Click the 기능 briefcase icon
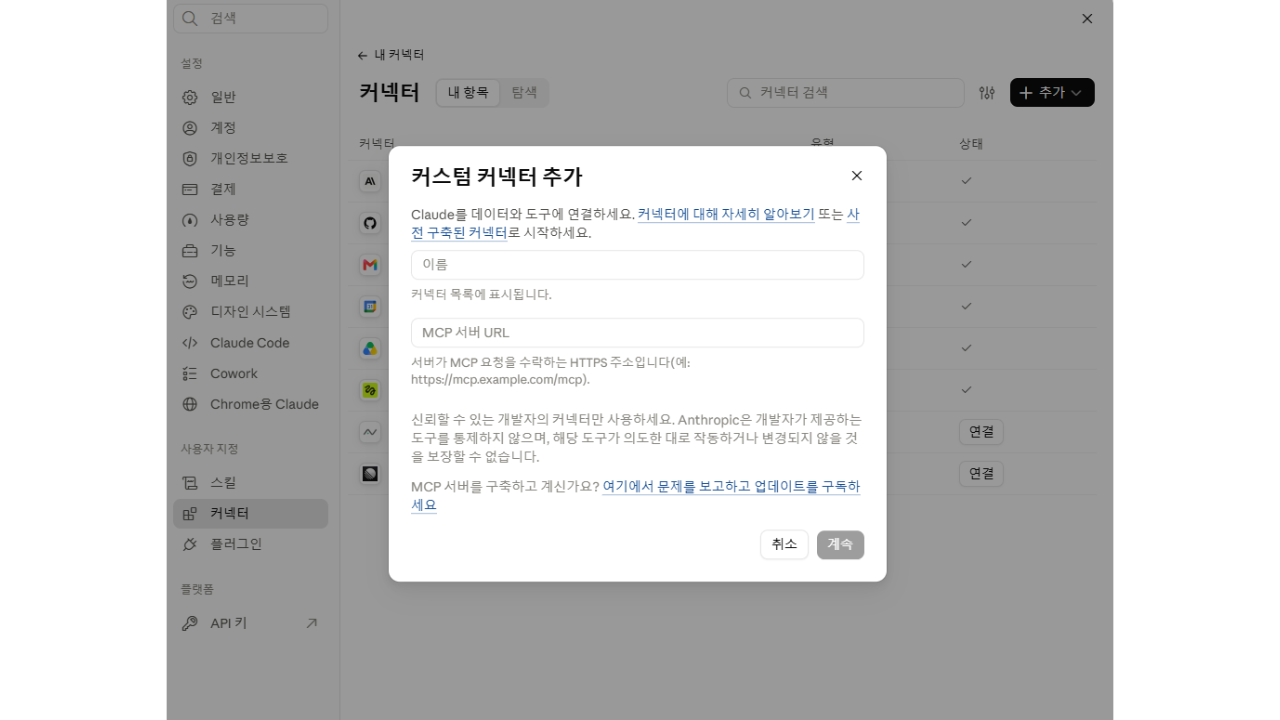Screen dimensions: 1280x720 pos(190,251)
